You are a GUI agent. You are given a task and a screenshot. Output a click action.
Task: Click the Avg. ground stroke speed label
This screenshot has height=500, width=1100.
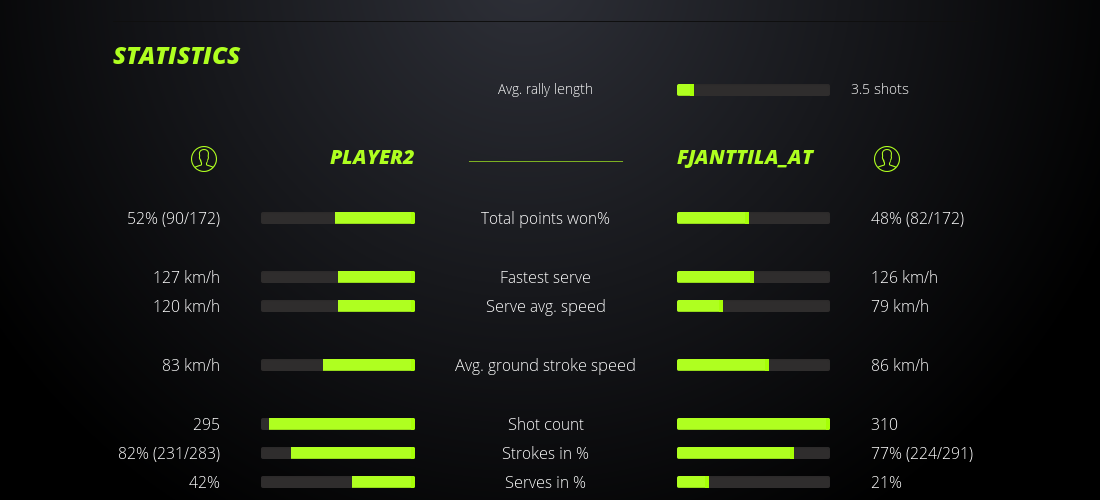point(545,365)
